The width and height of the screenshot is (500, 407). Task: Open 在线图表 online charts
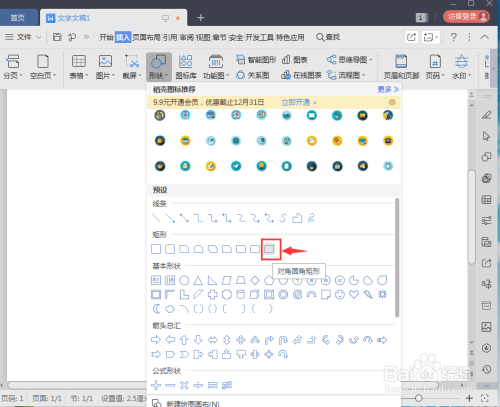point(301,75)
